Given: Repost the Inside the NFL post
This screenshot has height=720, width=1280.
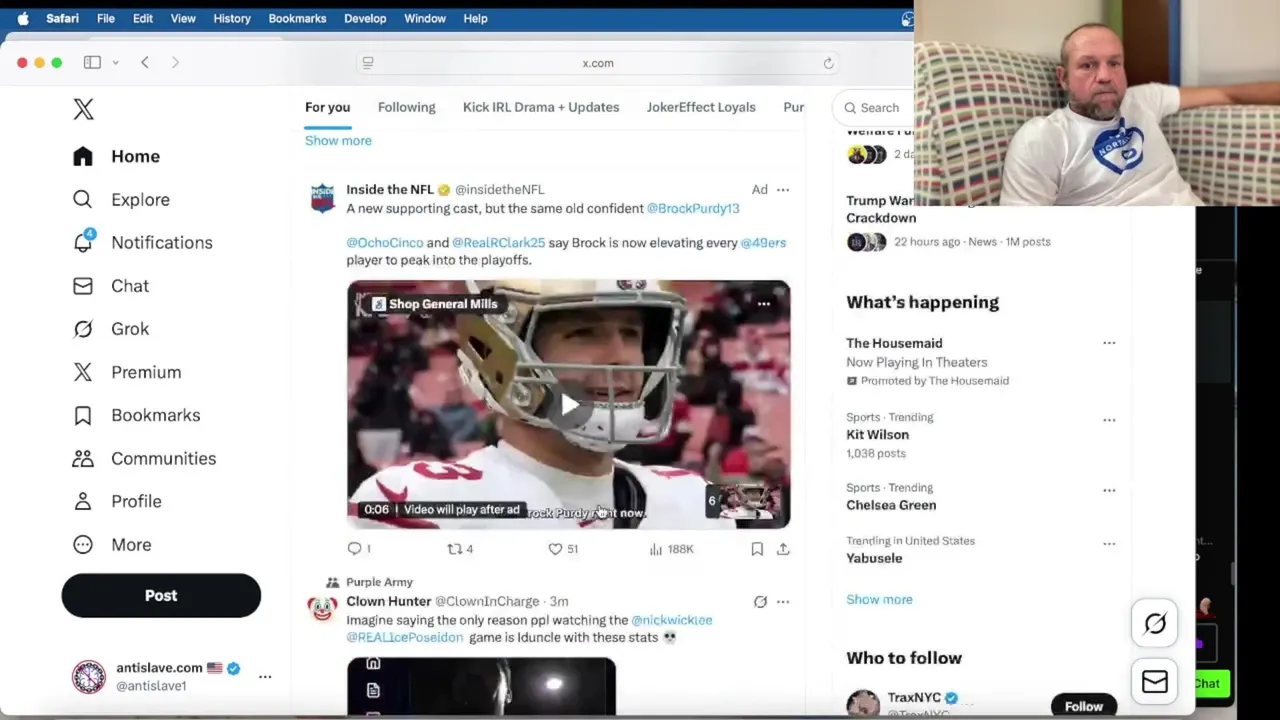Looking at the screenshot, I should (x=460, y=548).
